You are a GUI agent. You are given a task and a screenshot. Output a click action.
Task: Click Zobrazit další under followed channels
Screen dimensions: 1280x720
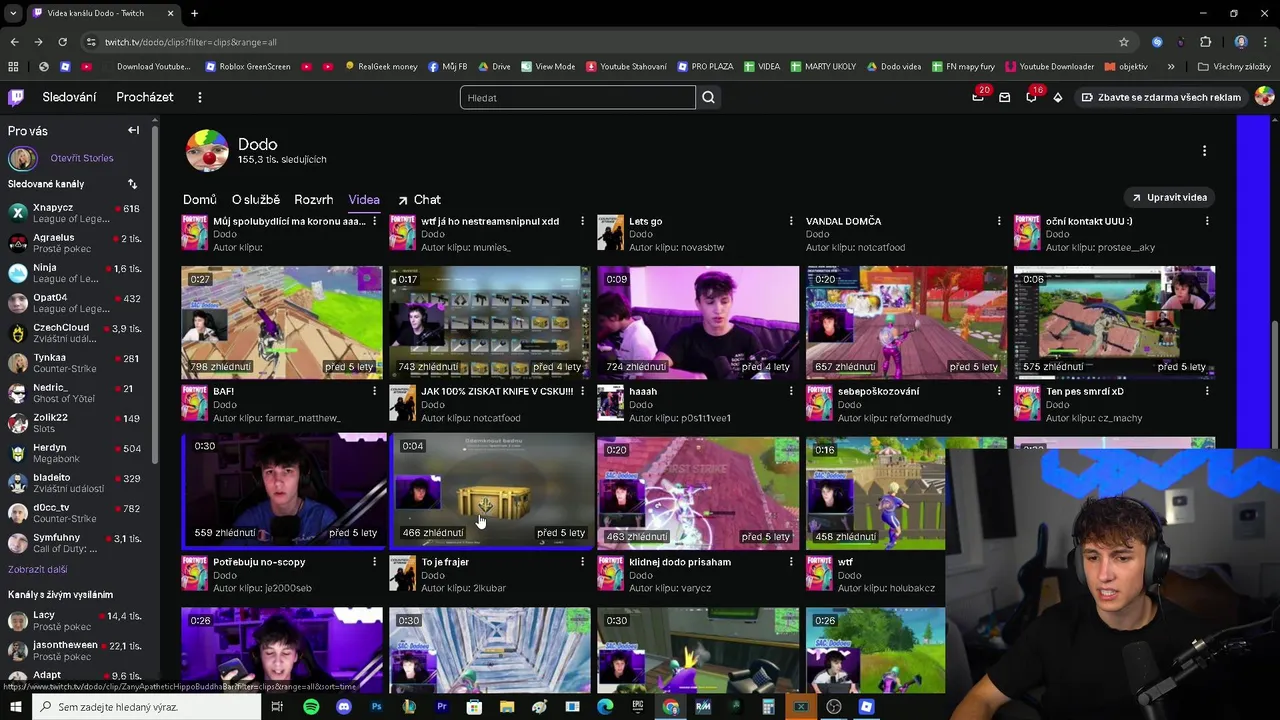(38, 569)
